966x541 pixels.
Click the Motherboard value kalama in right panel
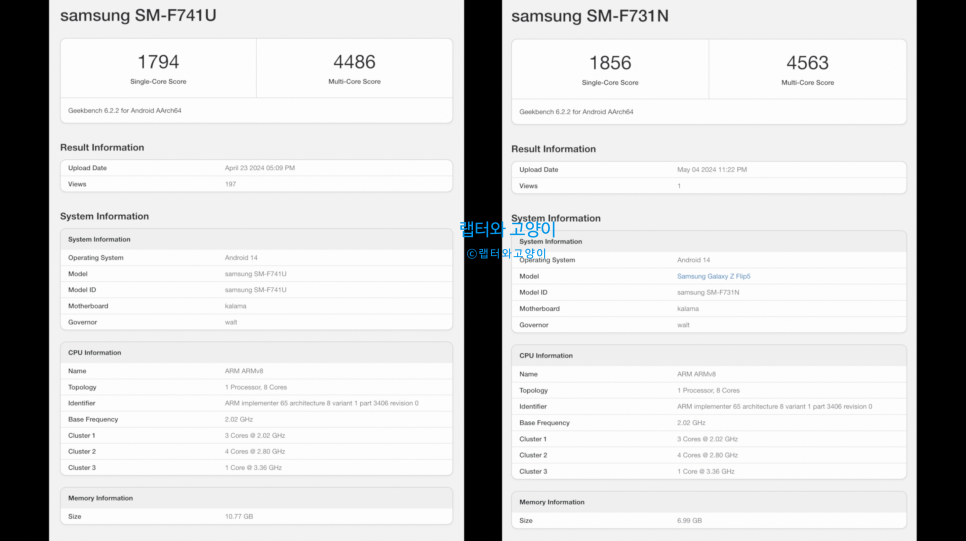pos(688,309)
